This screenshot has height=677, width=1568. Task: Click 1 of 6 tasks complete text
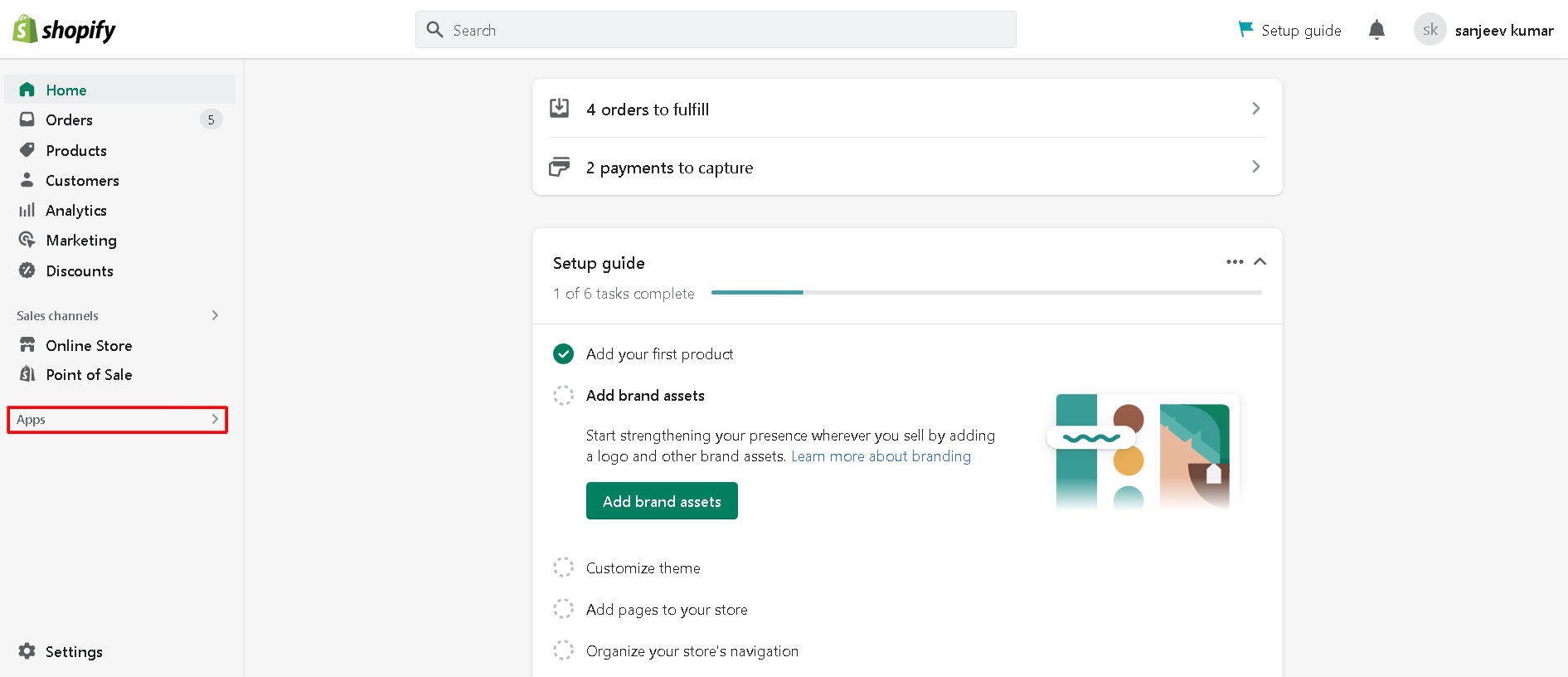tap(624, 294)
